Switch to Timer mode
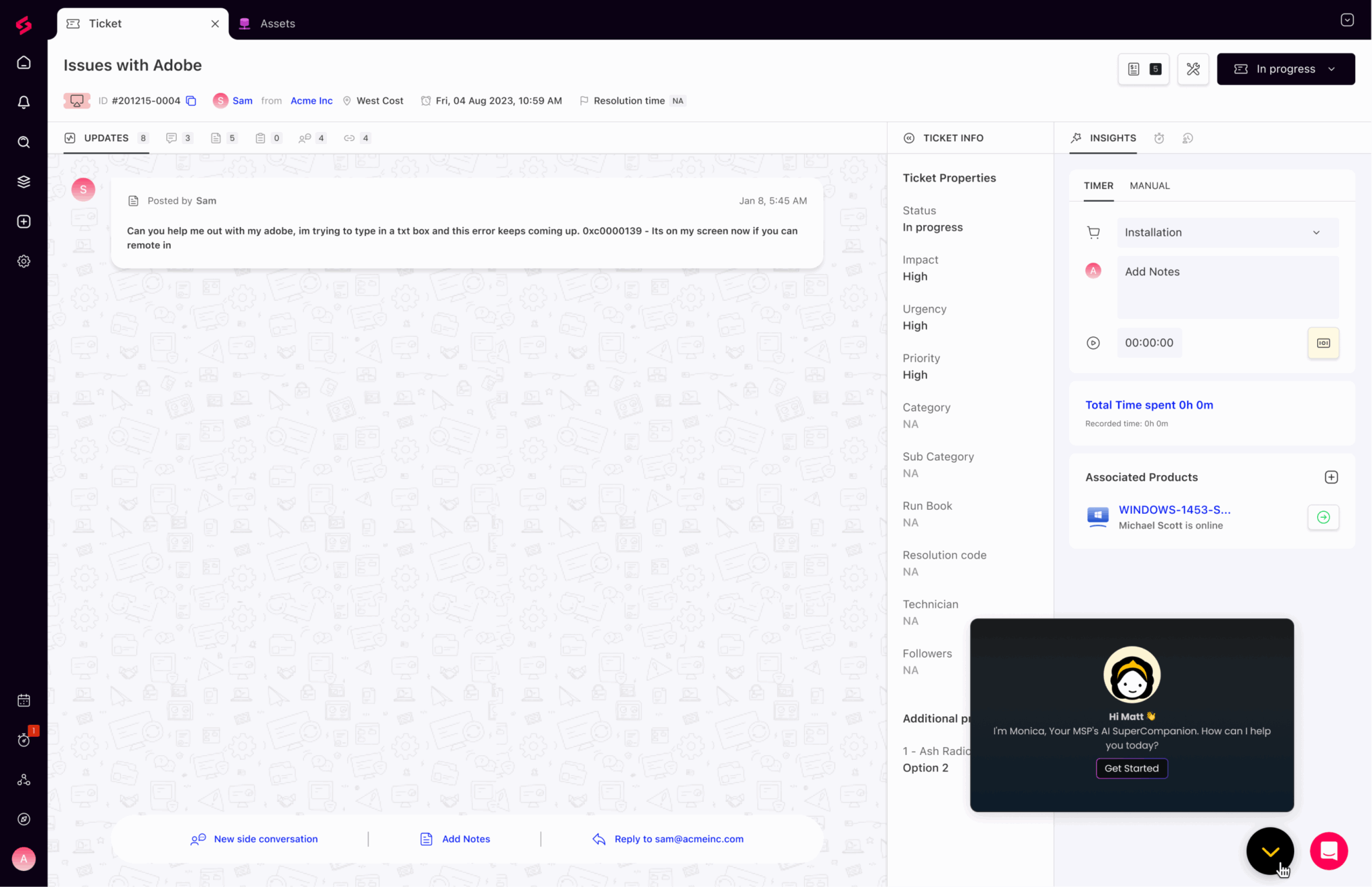 tap(1099, 186)
